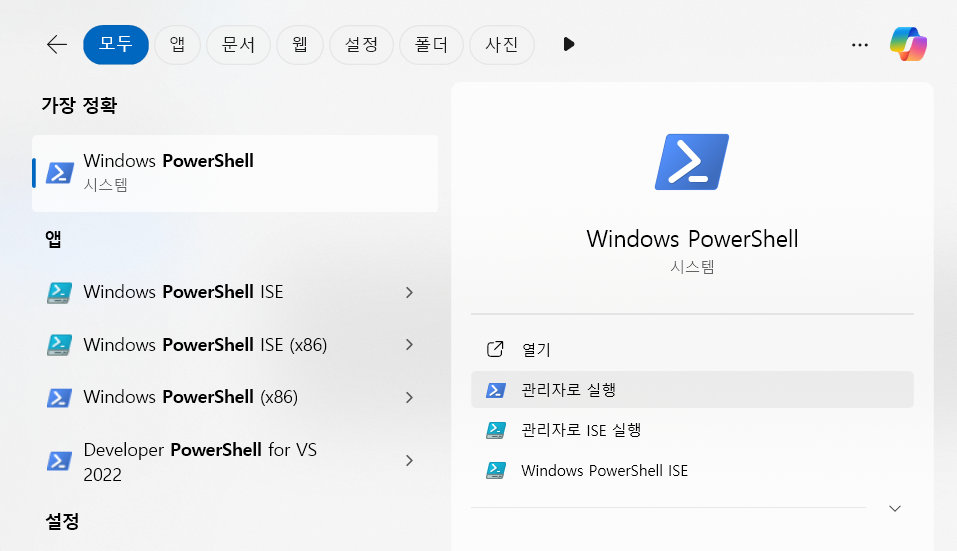Select the Windows PowerShell best match result
The height and width of the screenshot is (551, 957).
click(235, 173)
